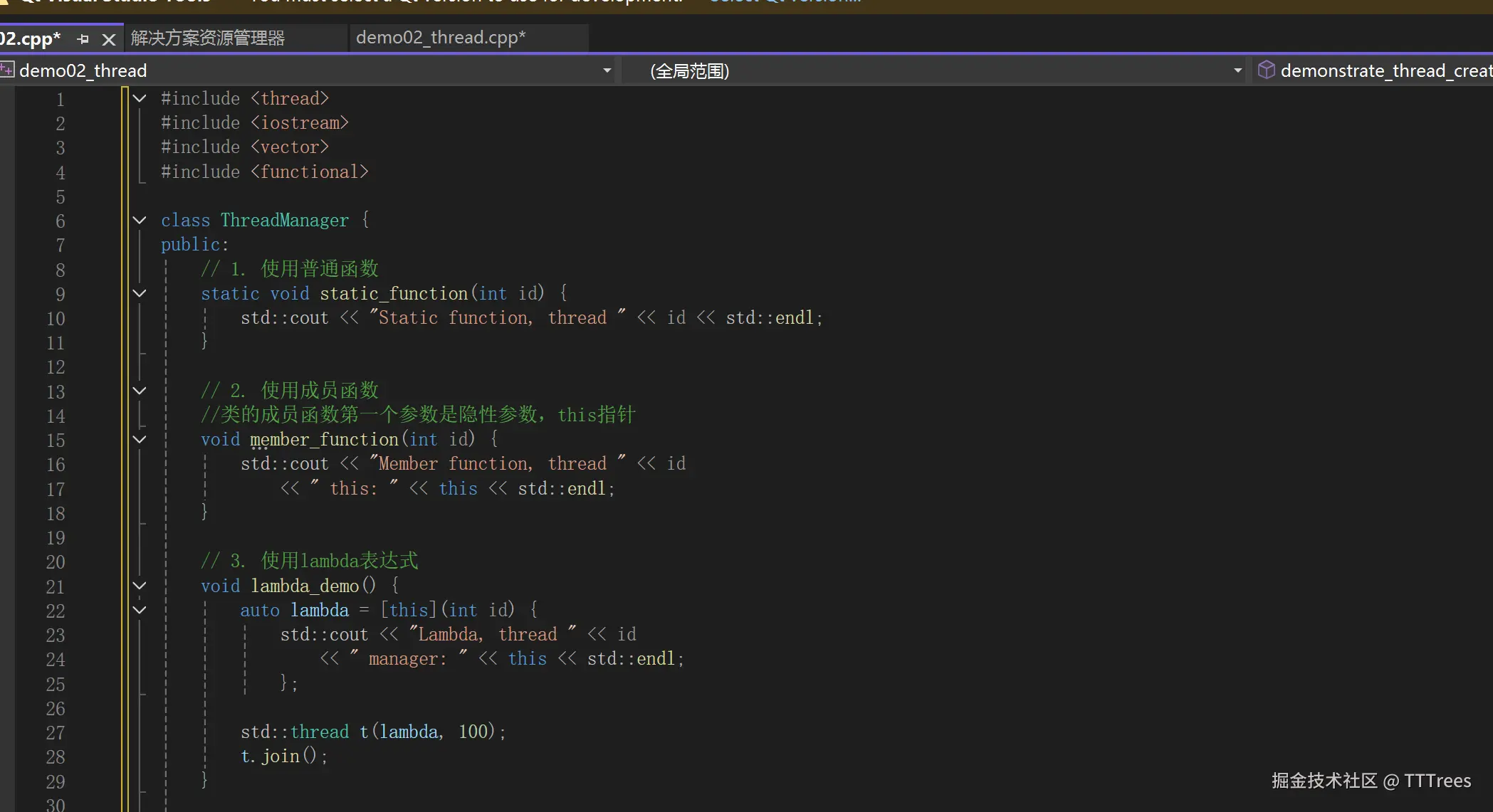
Task: Collapse member_function at line 15
Action: coord(140,439)
